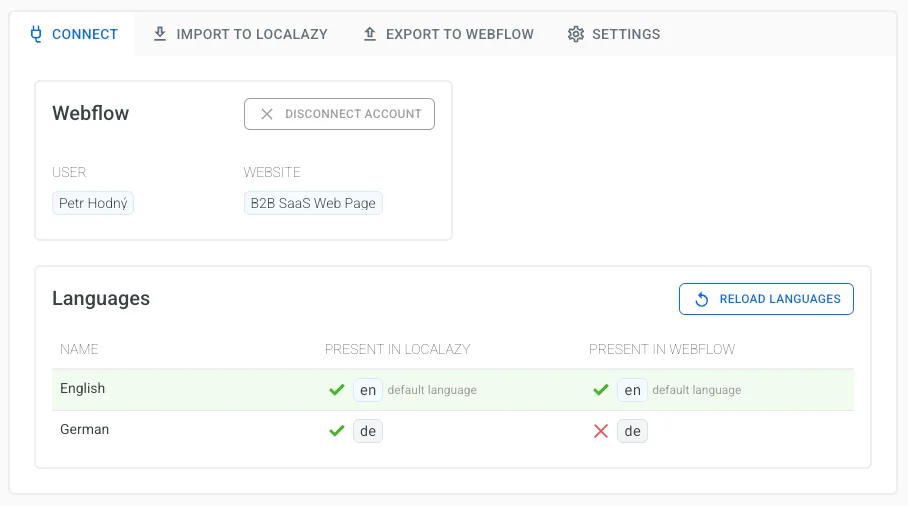Screen dimensions: 908x506
Task: Click the plug icon on Connect tab
Action: (x=36, y=34)
